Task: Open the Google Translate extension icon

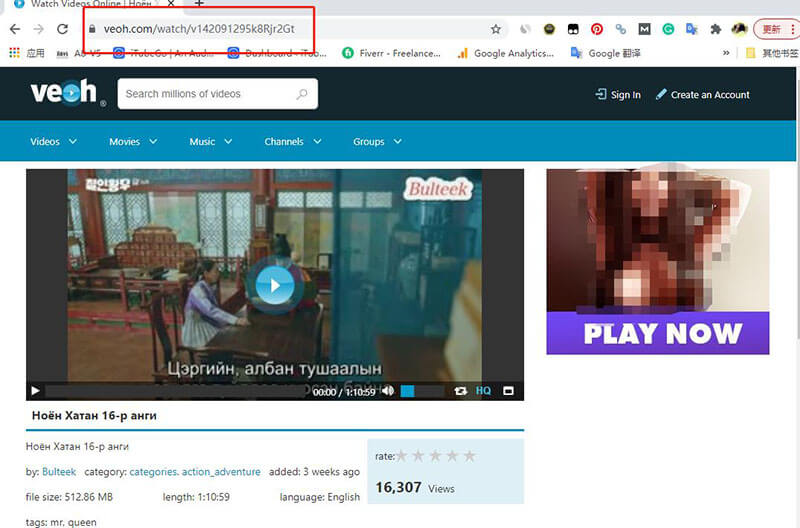Action: coord(691,29)
